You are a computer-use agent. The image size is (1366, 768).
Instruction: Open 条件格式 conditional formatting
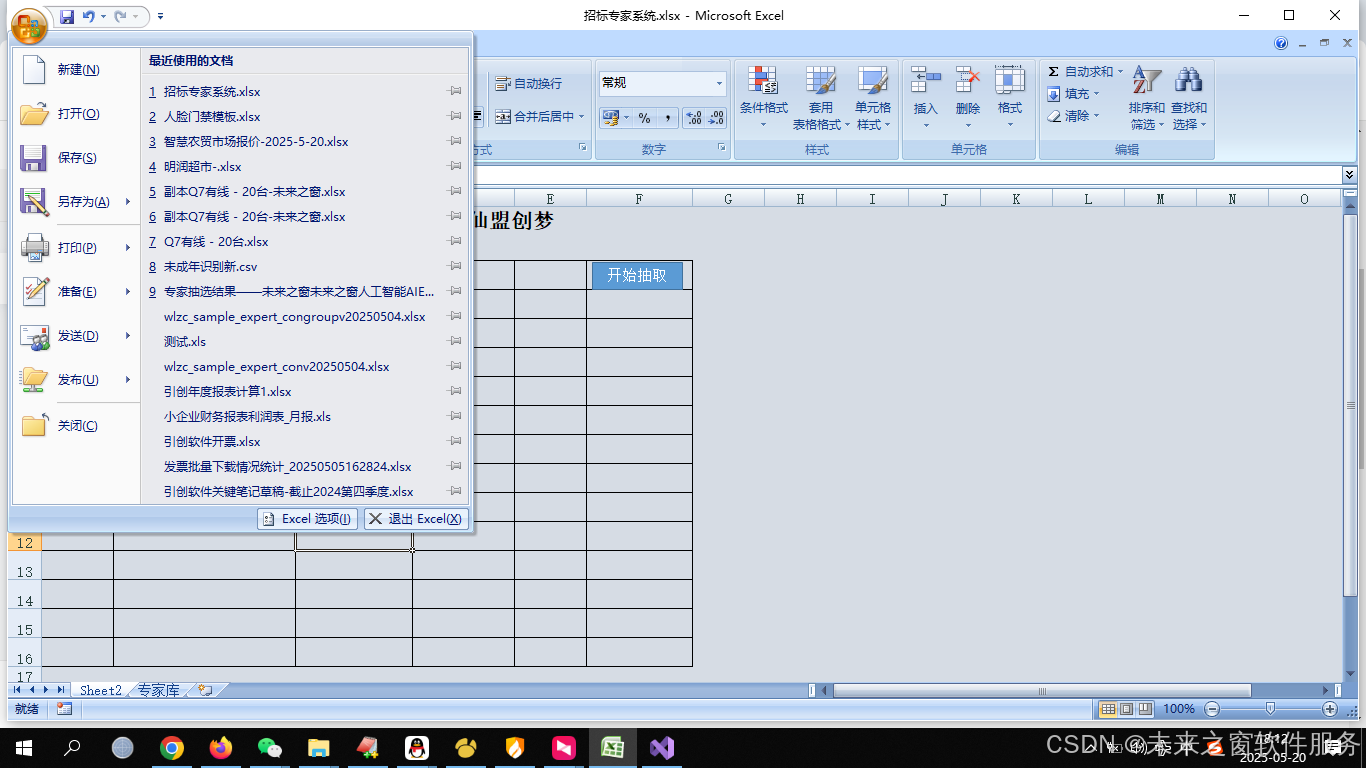(763, 98)
